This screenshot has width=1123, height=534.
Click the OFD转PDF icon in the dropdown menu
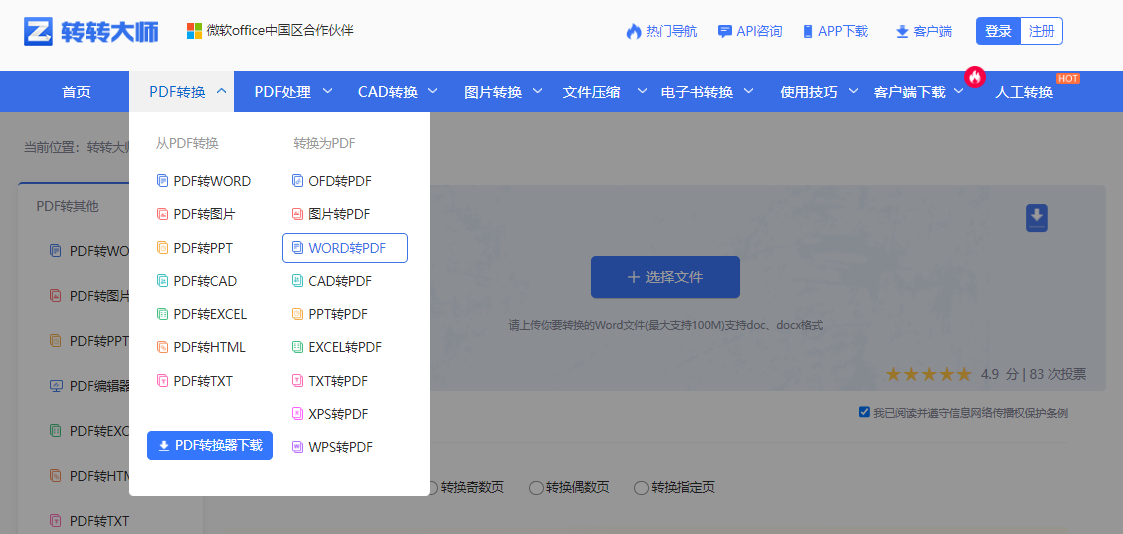pos(297,181)
